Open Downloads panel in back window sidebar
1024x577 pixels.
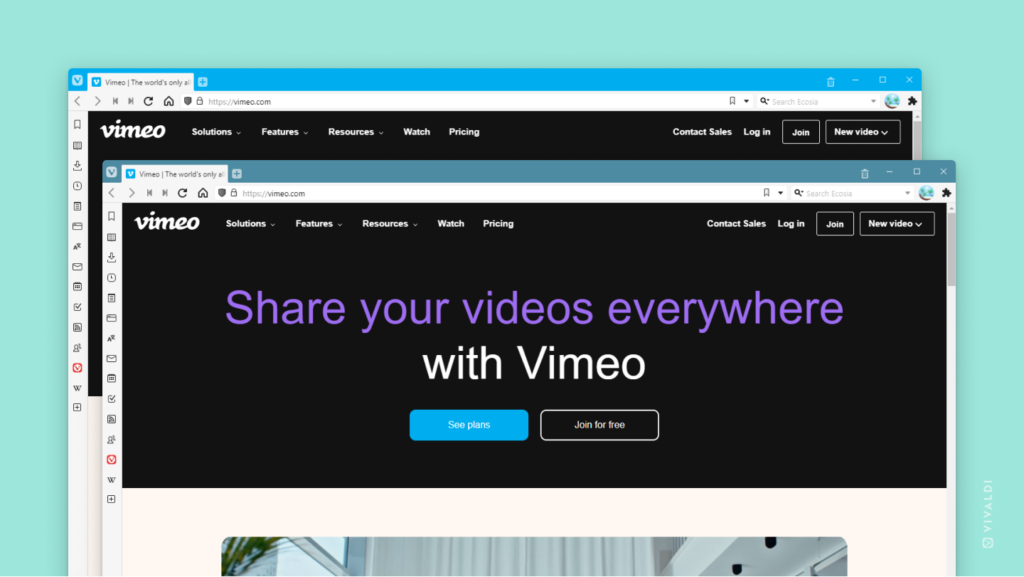click(77, 165)
